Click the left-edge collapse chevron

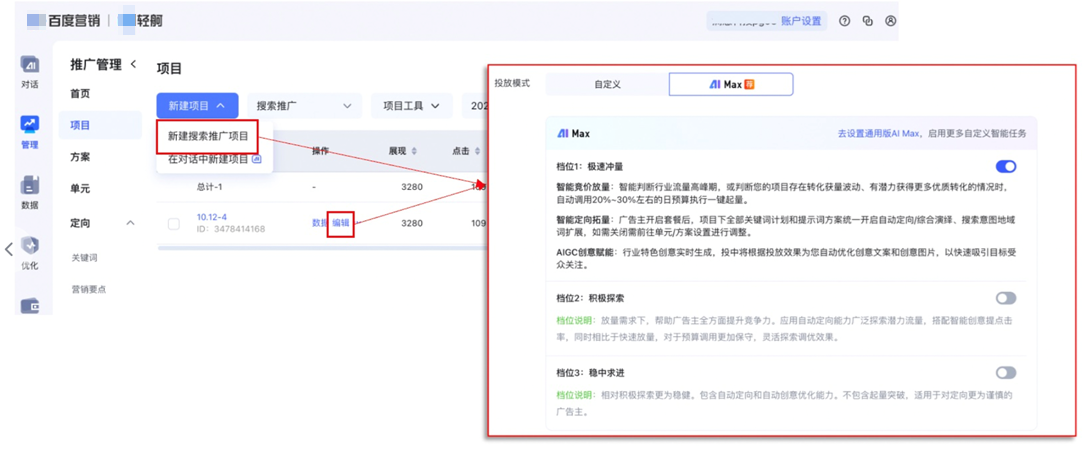tap(8, 249)
